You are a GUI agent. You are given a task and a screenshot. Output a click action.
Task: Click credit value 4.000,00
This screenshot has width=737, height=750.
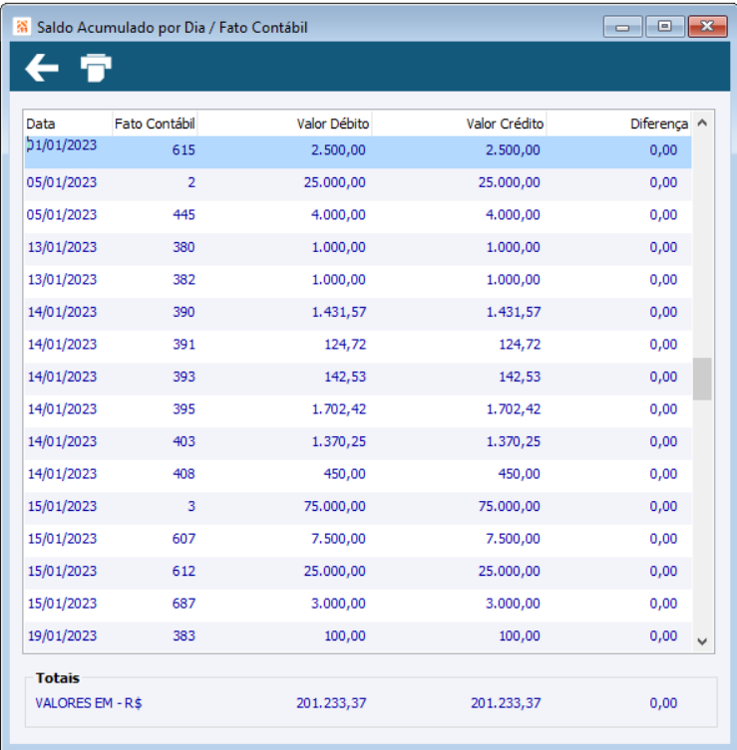coord(513,215)
